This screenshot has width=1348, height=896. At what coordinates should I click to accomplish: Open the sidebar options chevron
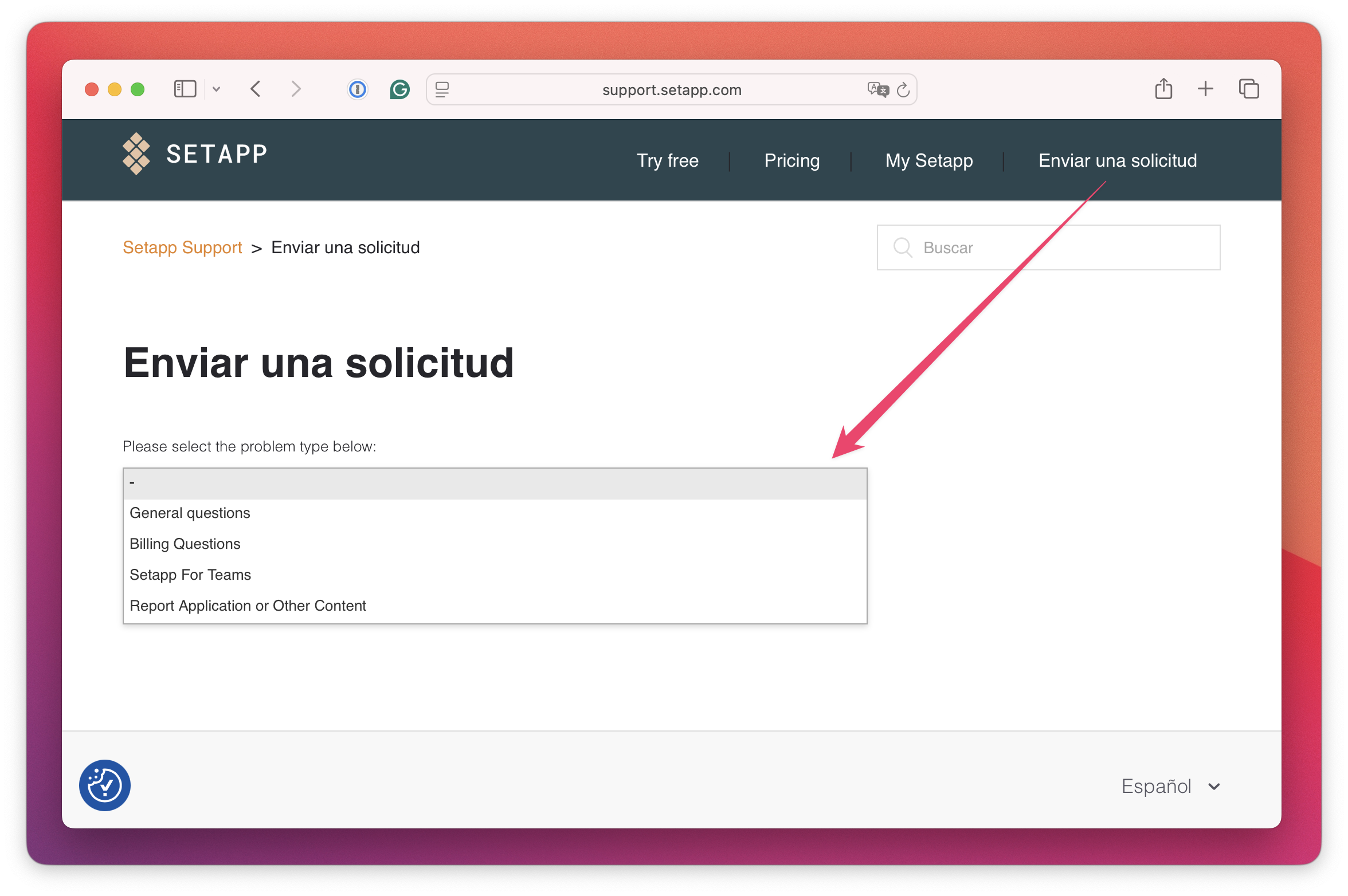[216, 89]
